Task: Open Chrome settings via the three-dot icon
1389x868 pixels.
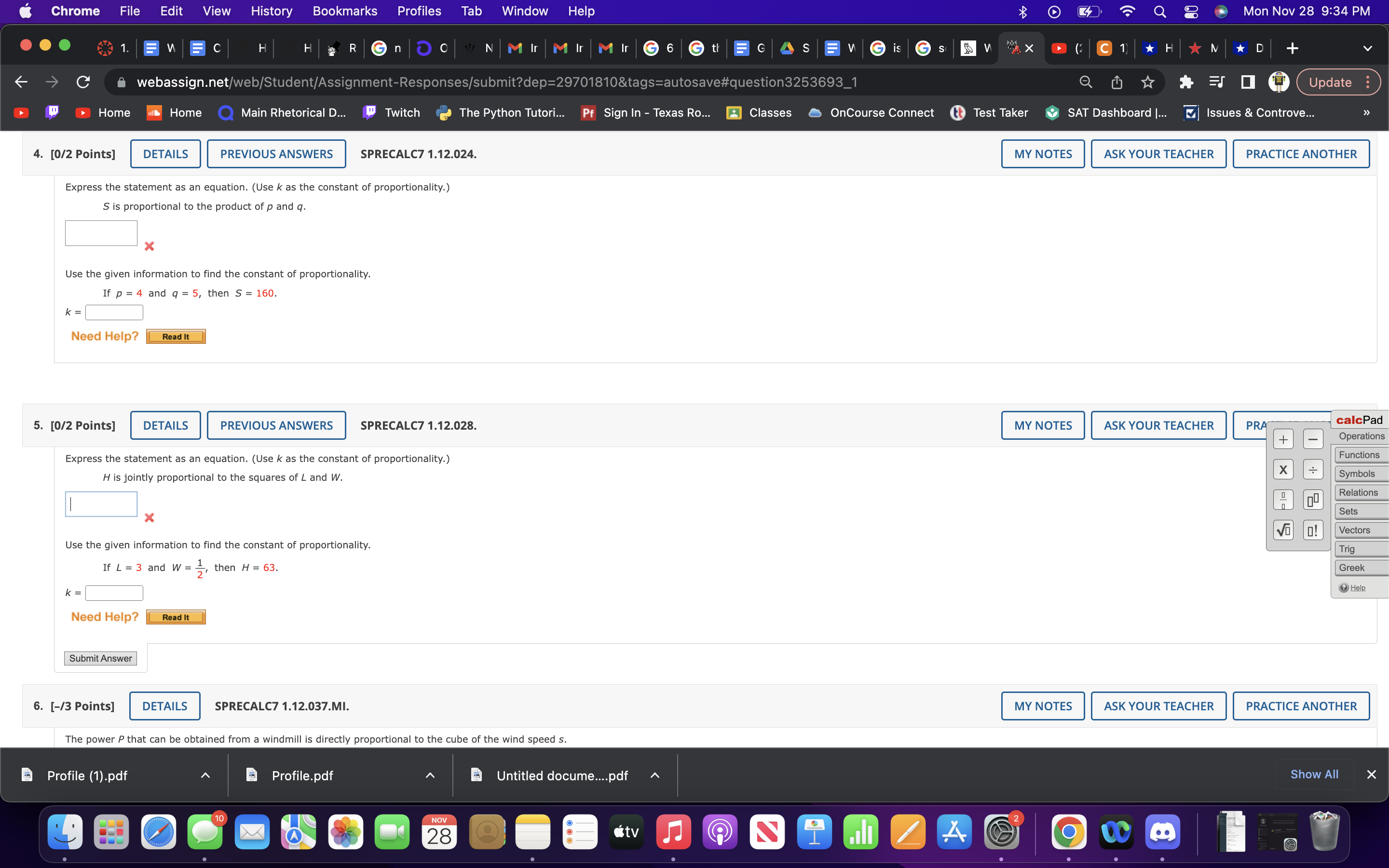Action: point(1369,81)
